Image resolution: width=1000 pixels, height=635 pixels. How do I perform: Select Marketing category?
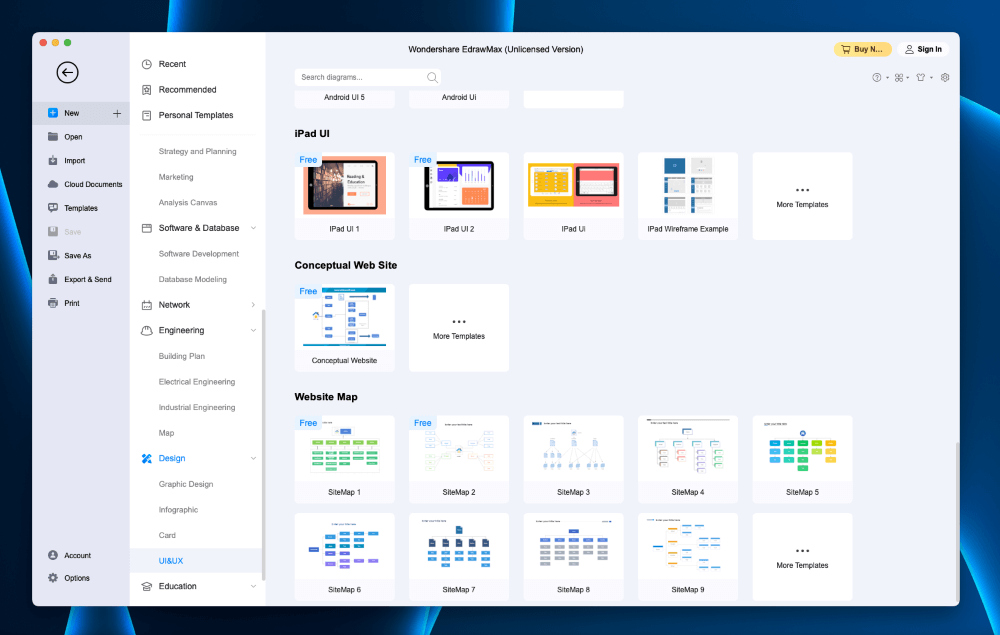pos(176,177)
